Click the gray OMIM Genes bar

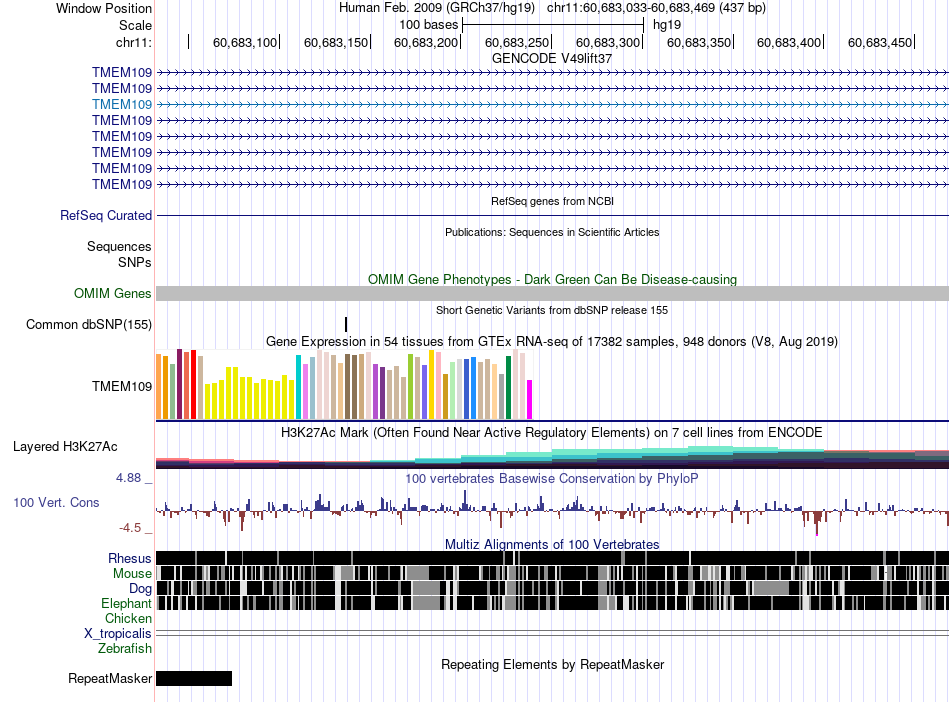(553, 294)
